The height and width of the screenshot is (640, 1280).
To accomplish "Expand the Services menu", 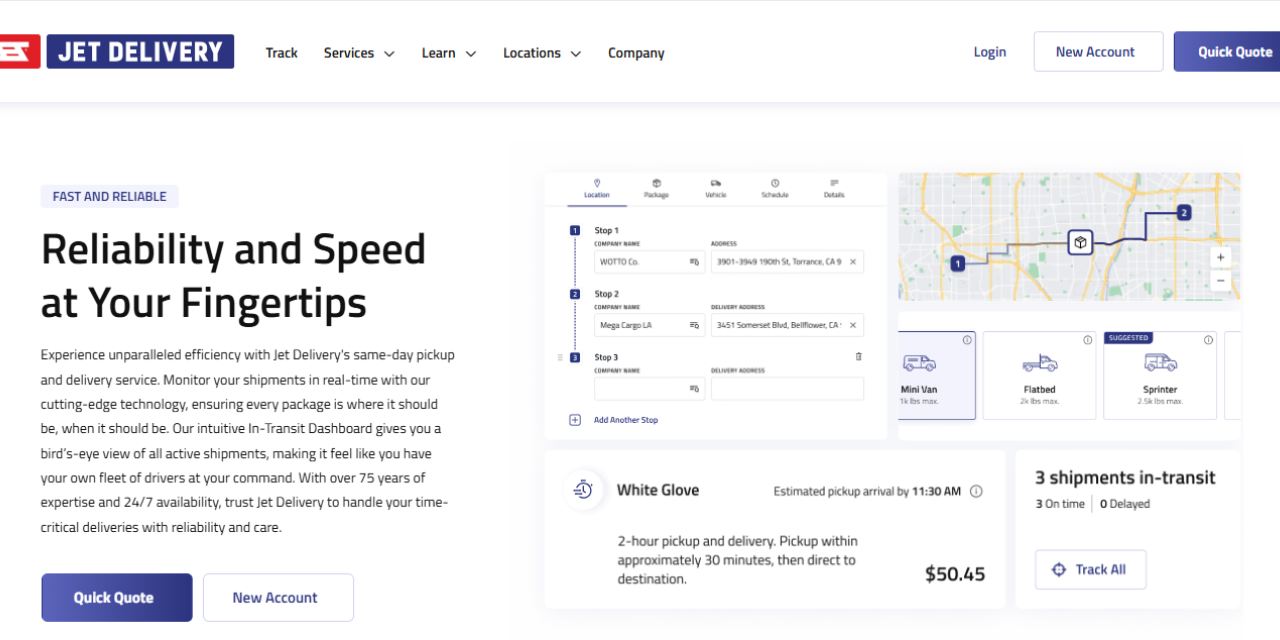I will pos(351,52).
